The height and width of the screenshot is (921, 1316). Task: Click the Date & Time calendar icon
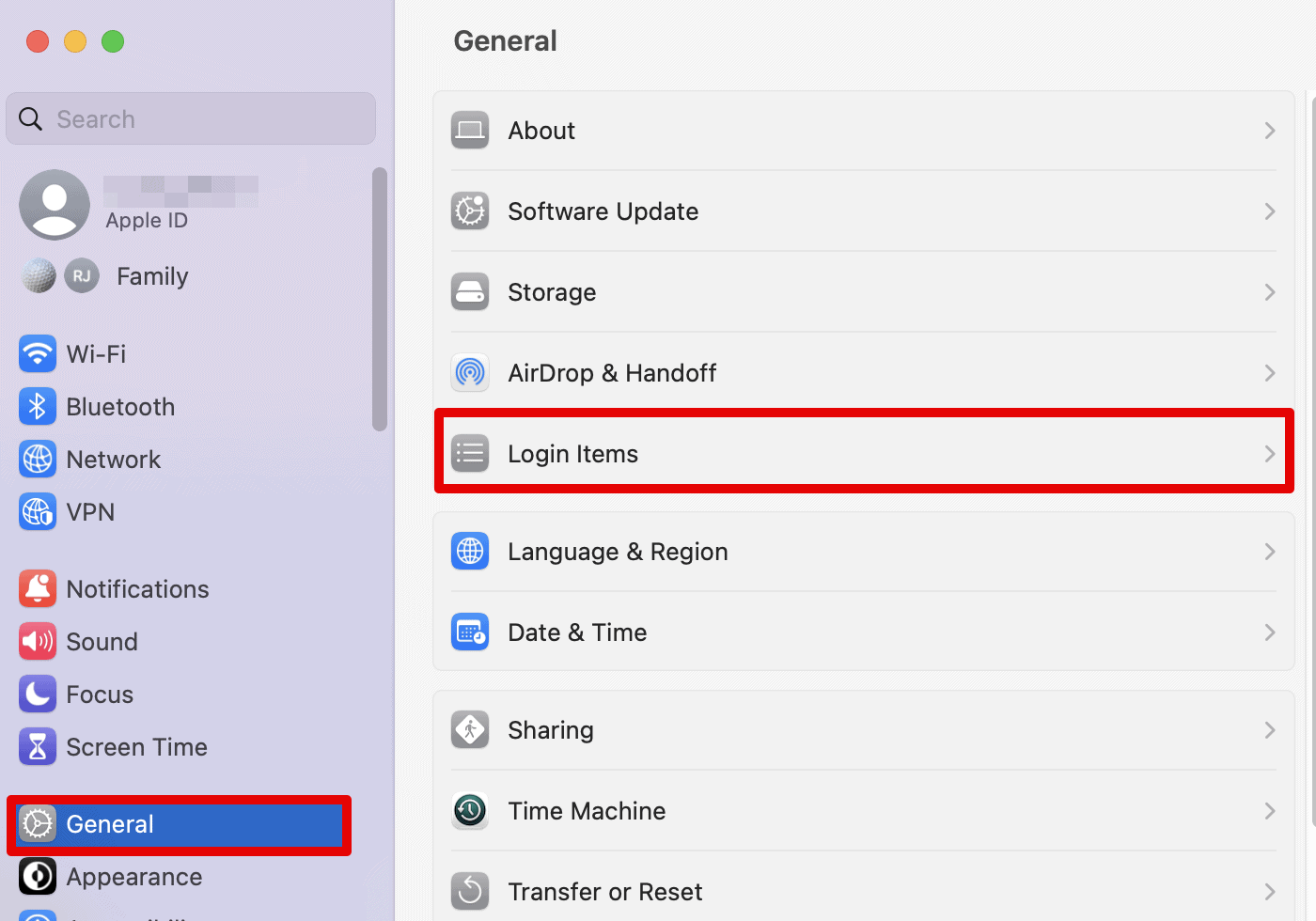point(470,632)
